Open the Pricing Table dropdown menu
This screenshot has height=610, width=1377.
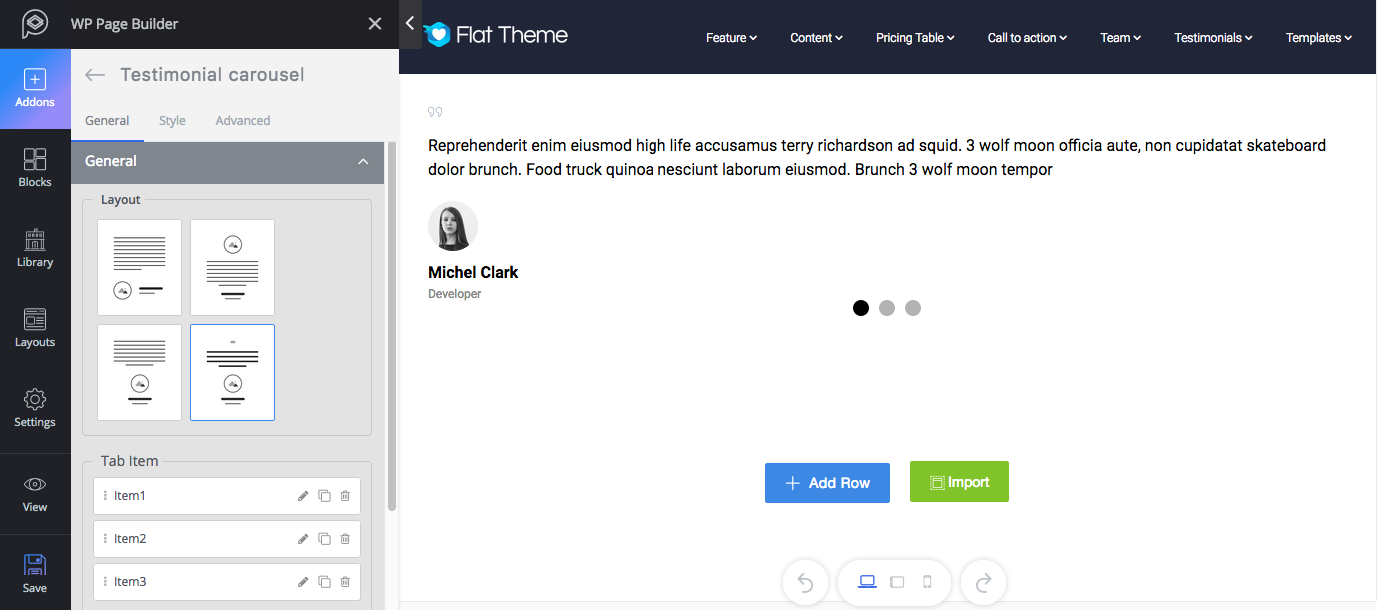pos(915,38)
